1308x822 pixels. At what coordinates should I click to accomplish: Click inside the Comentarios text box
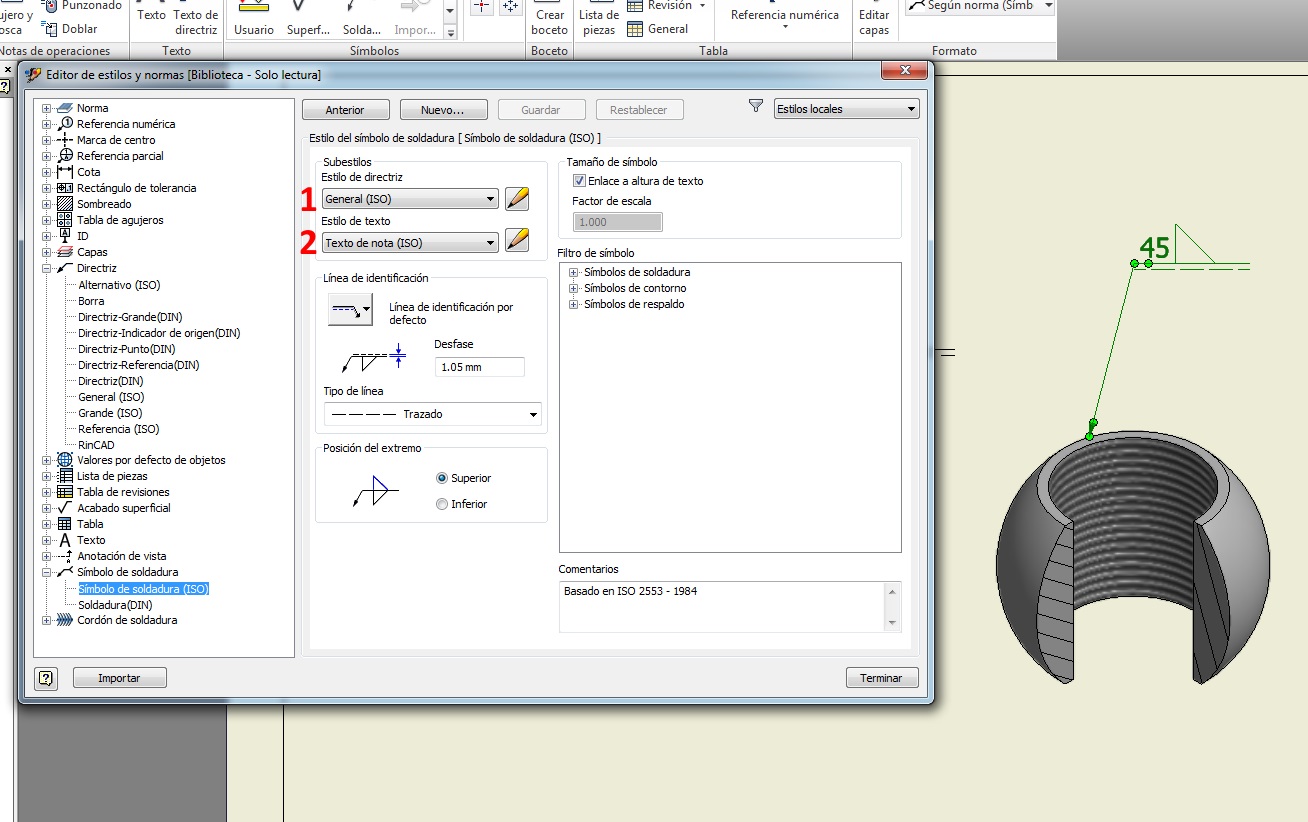(723, 607)
